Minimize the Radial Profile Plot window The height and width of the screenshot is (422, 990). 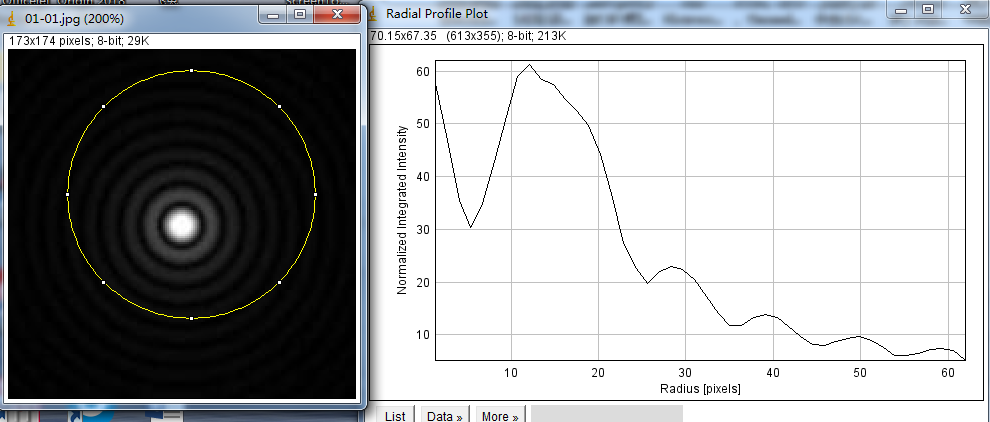click(x=901, y=9)
